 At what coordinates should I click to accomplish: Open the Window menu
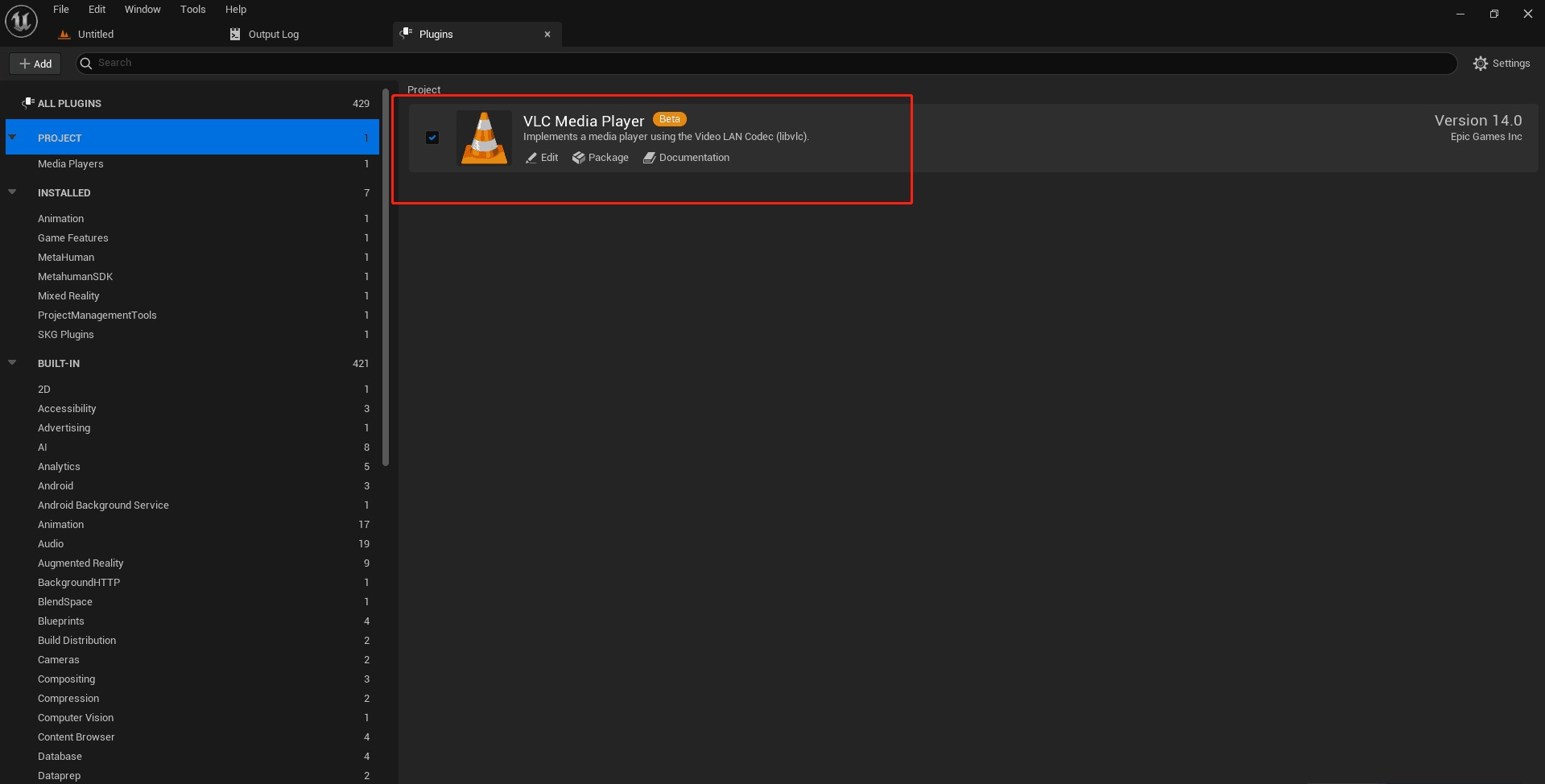click(143, 10)
